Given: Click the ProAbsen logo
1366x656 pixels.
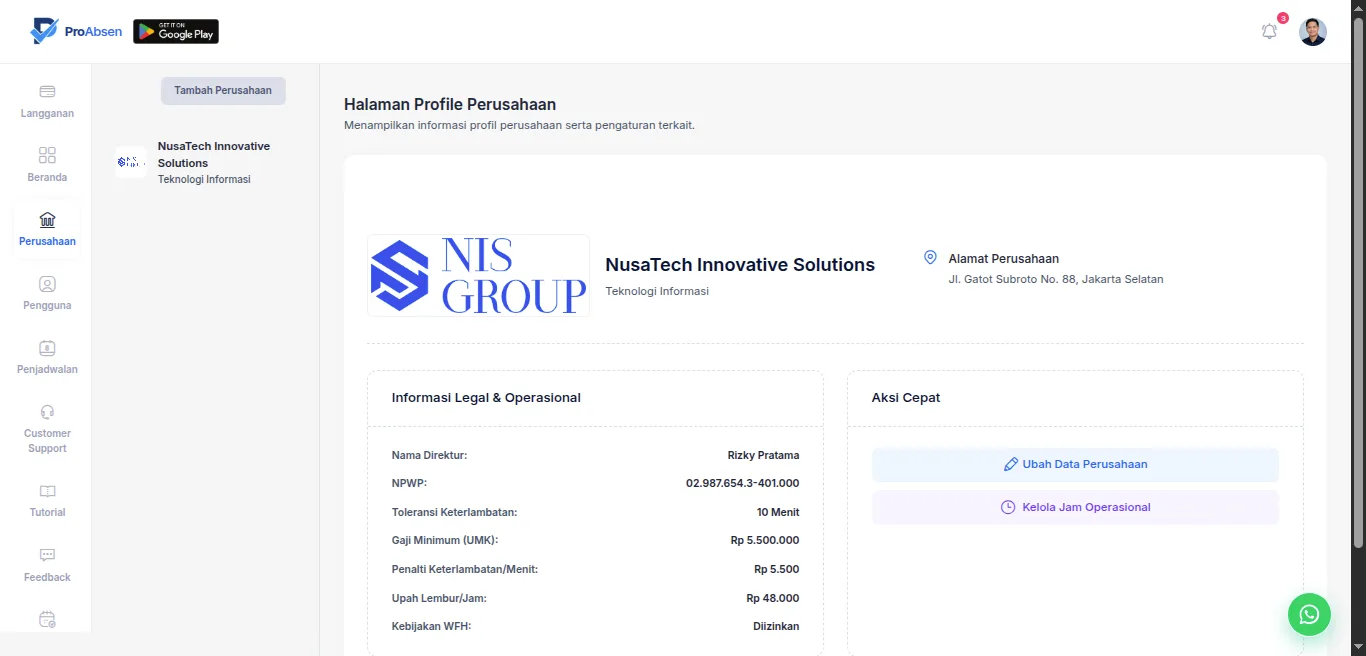Looking at the screenshot, I should point(76,31).
